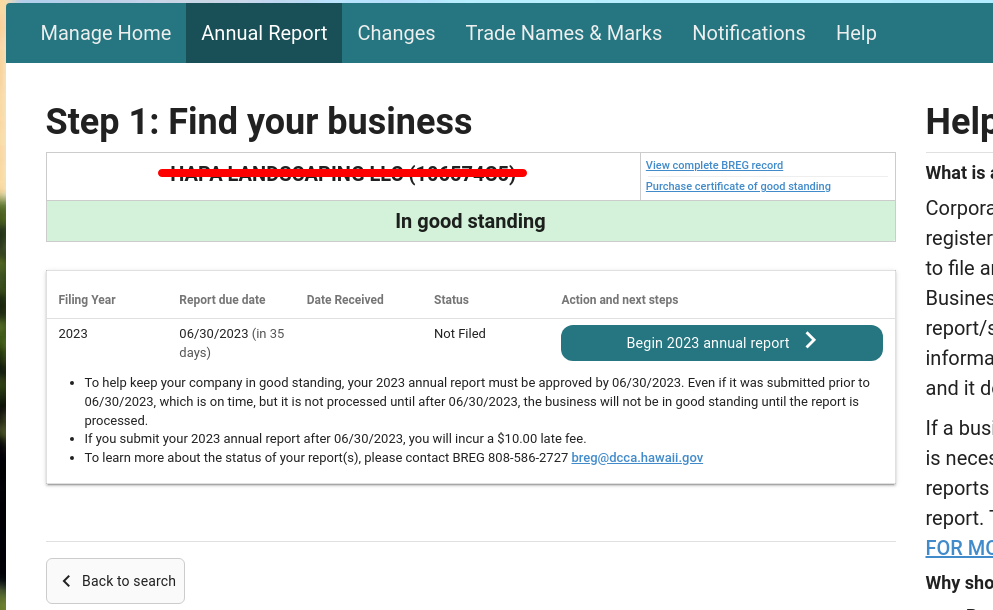Click the chevron icon on Begin 2023 report button
The height and width of the screenshot is (610, 993).
pos(811,342)
